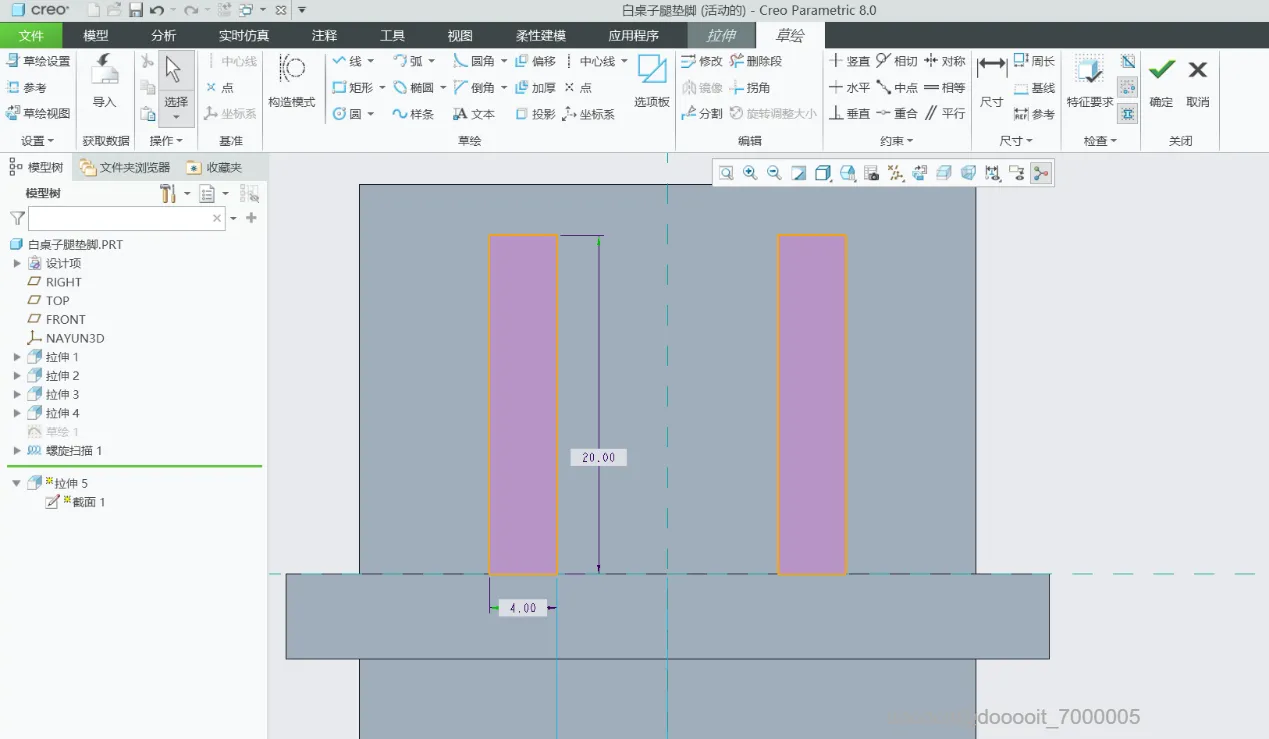Open the 收藏夹 tab
The height and width of the screenshot is (739, 1269).
215,167
